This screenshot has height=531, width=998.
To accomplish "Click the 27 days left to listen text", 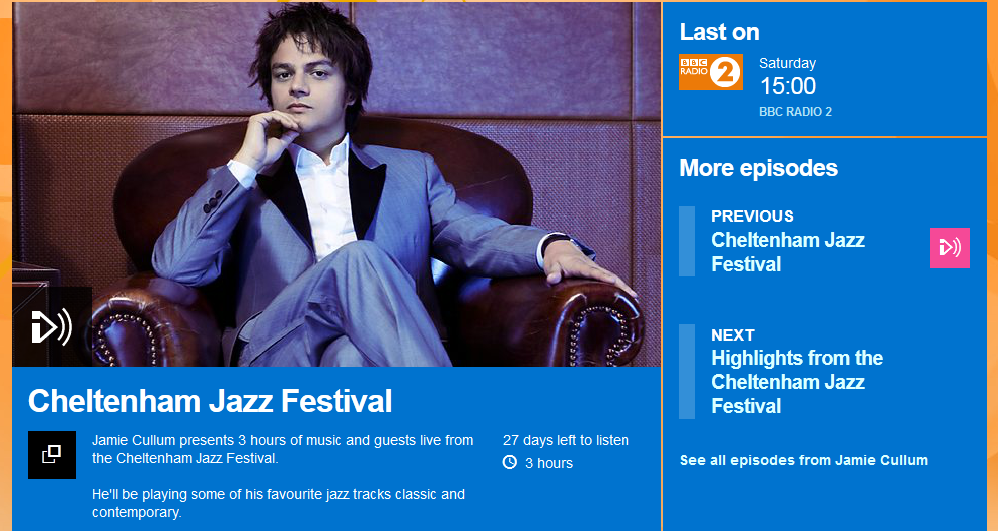I will (x=566, y=440).
